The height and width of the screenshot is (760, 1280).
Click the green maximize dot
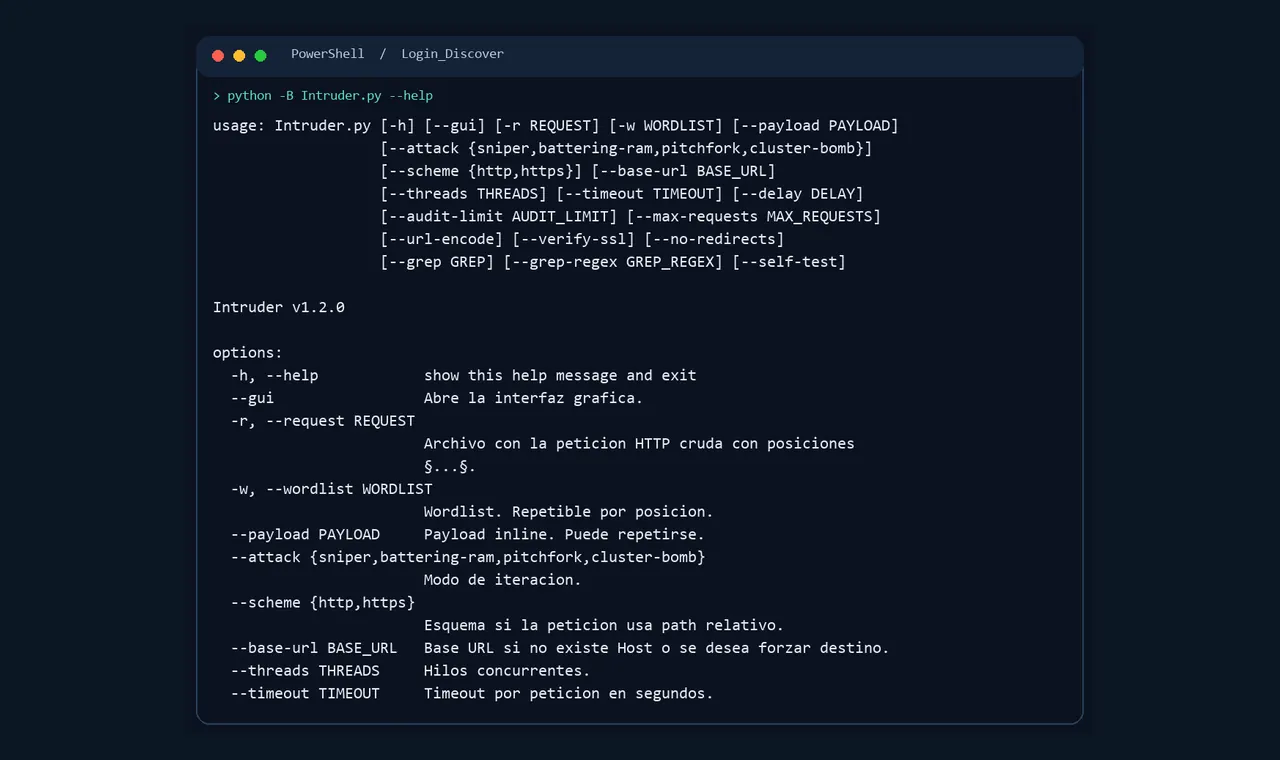point(260,56)
